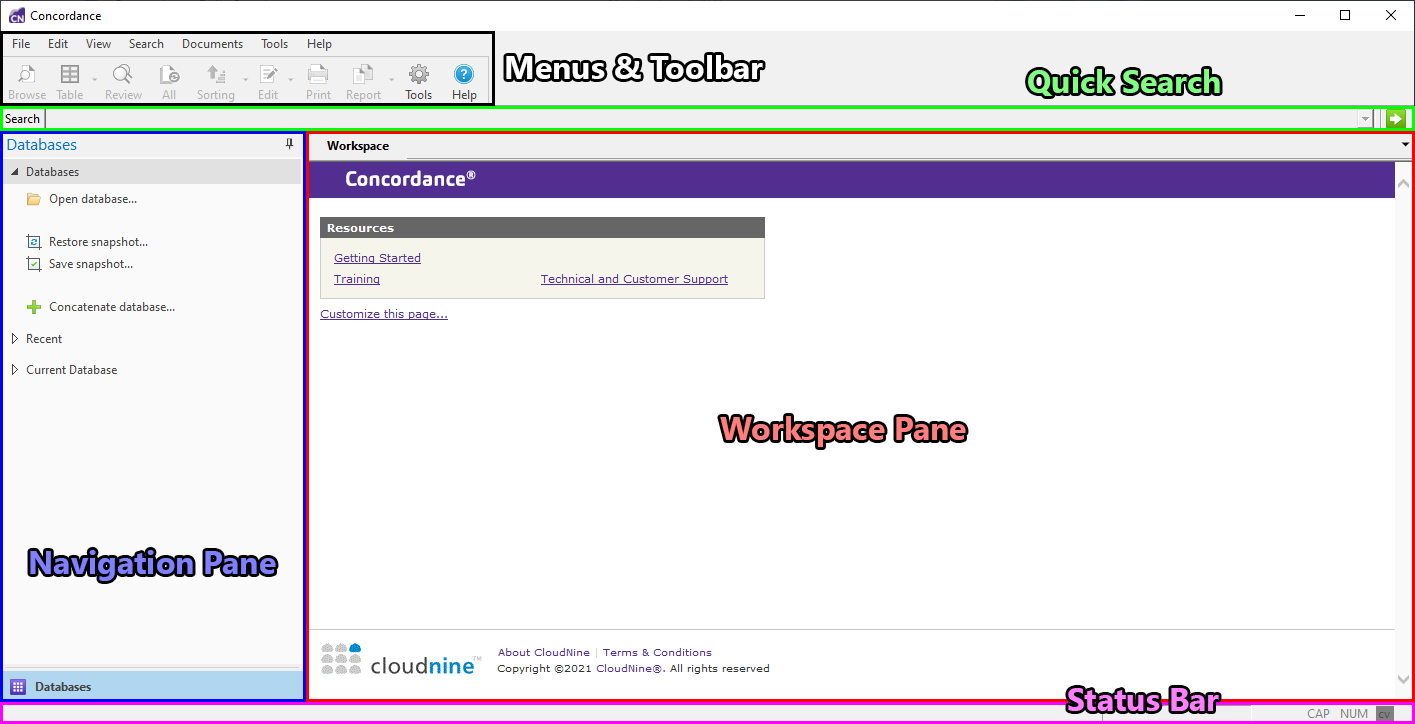Click the green plus Concatenate database icon

pos(34,307)
